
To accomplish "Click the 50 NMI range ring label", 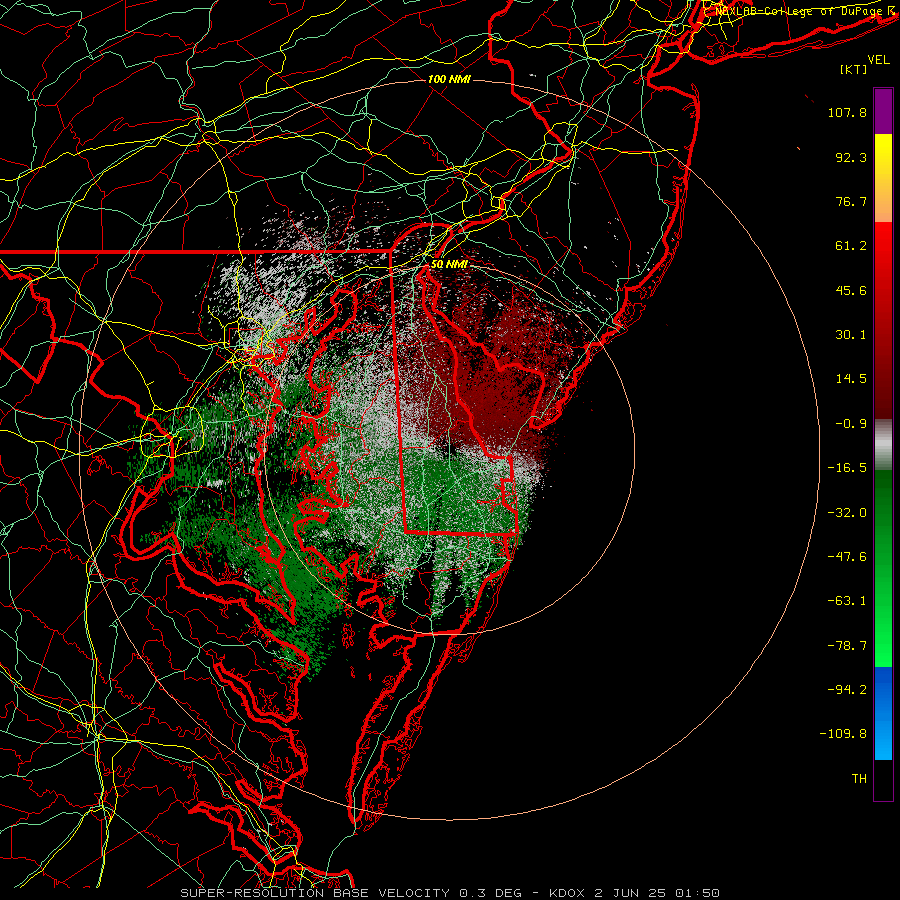I will 449,264.
